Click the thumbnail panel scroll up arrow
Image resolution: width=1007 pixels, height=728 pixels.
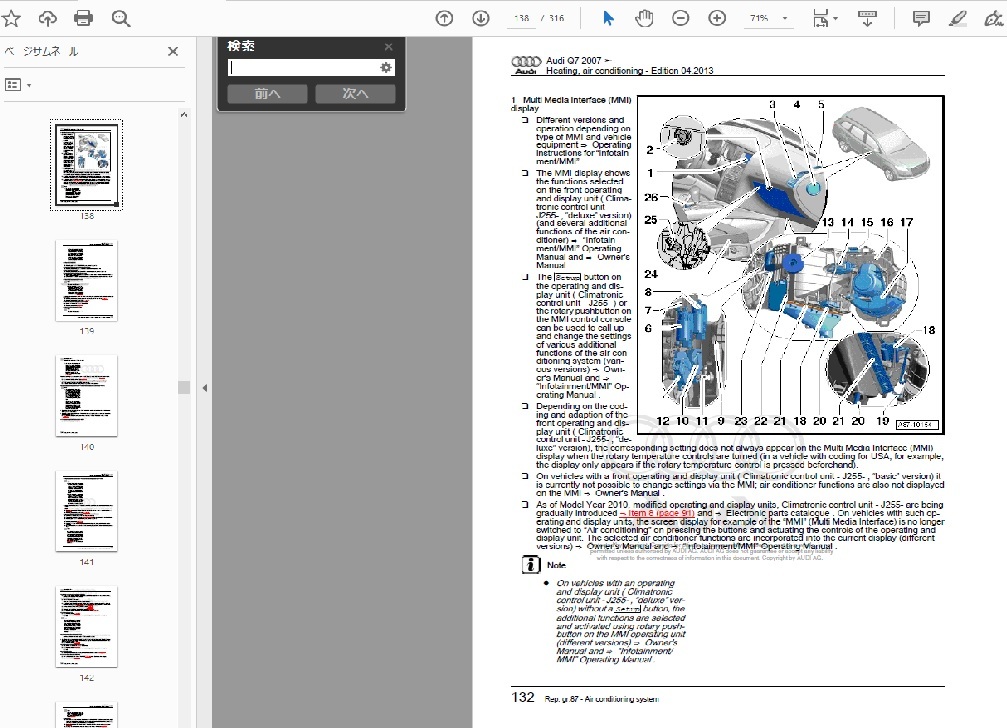click(x=184, y=115)
